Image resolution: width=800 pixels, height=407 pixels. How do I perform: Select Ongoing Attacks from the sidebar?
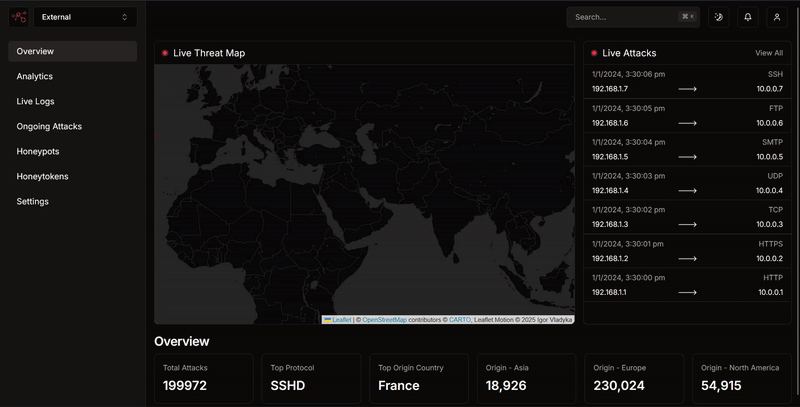click(x=49, y=126)
